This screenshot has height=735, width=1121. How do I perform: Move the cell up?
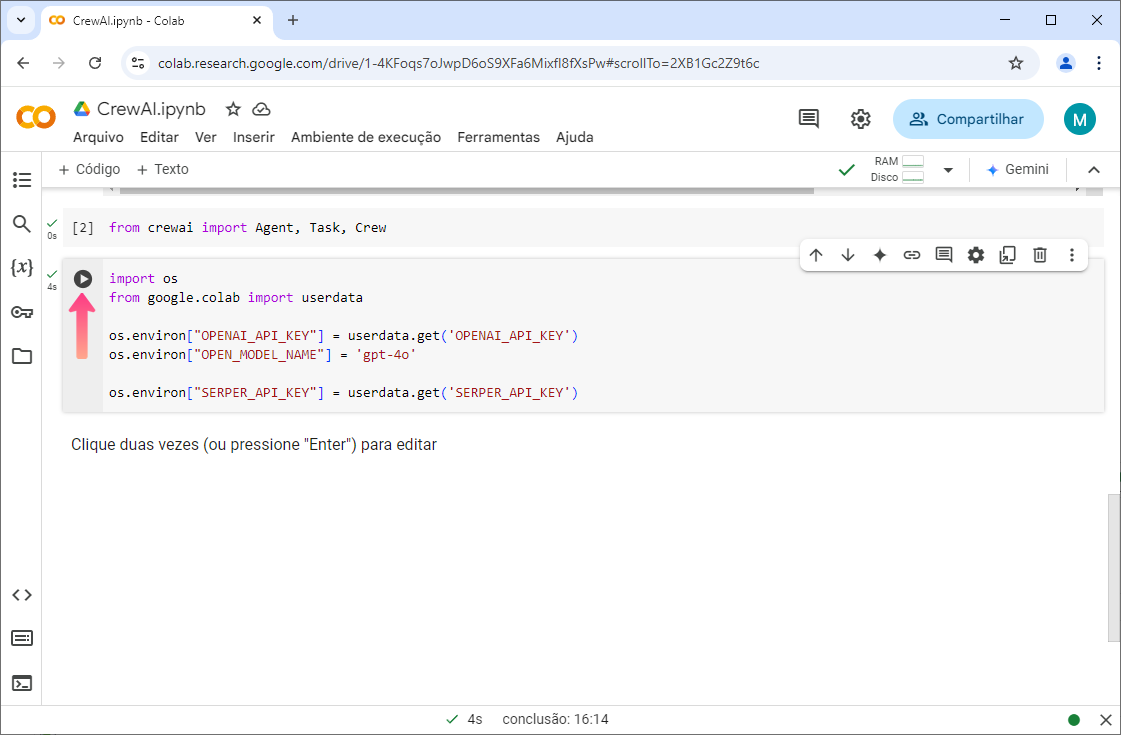coord(816,255)
